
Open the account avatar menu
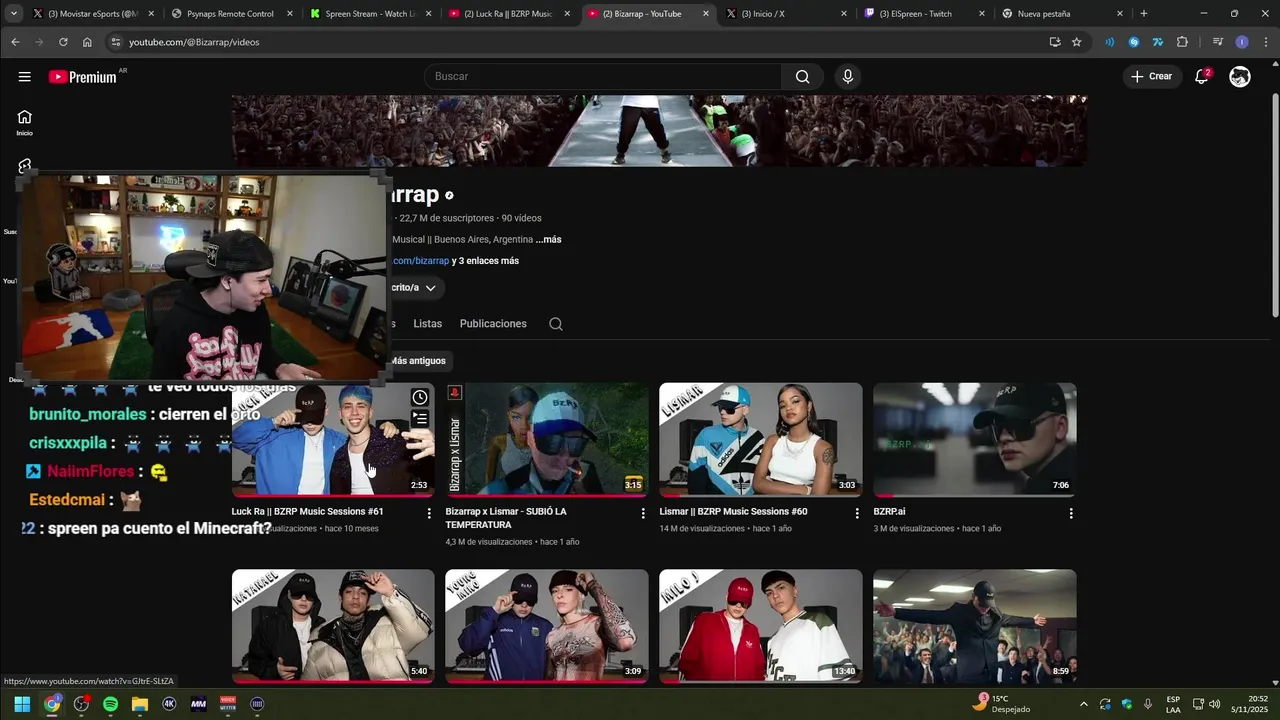pyautogui.click(x=1240, y=77)
